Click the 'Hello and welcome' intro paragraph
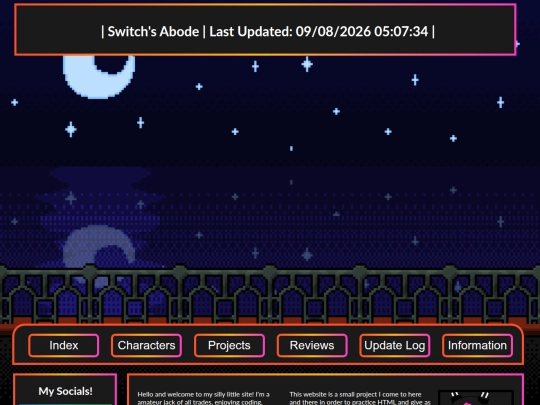 (x=204, y=398)
